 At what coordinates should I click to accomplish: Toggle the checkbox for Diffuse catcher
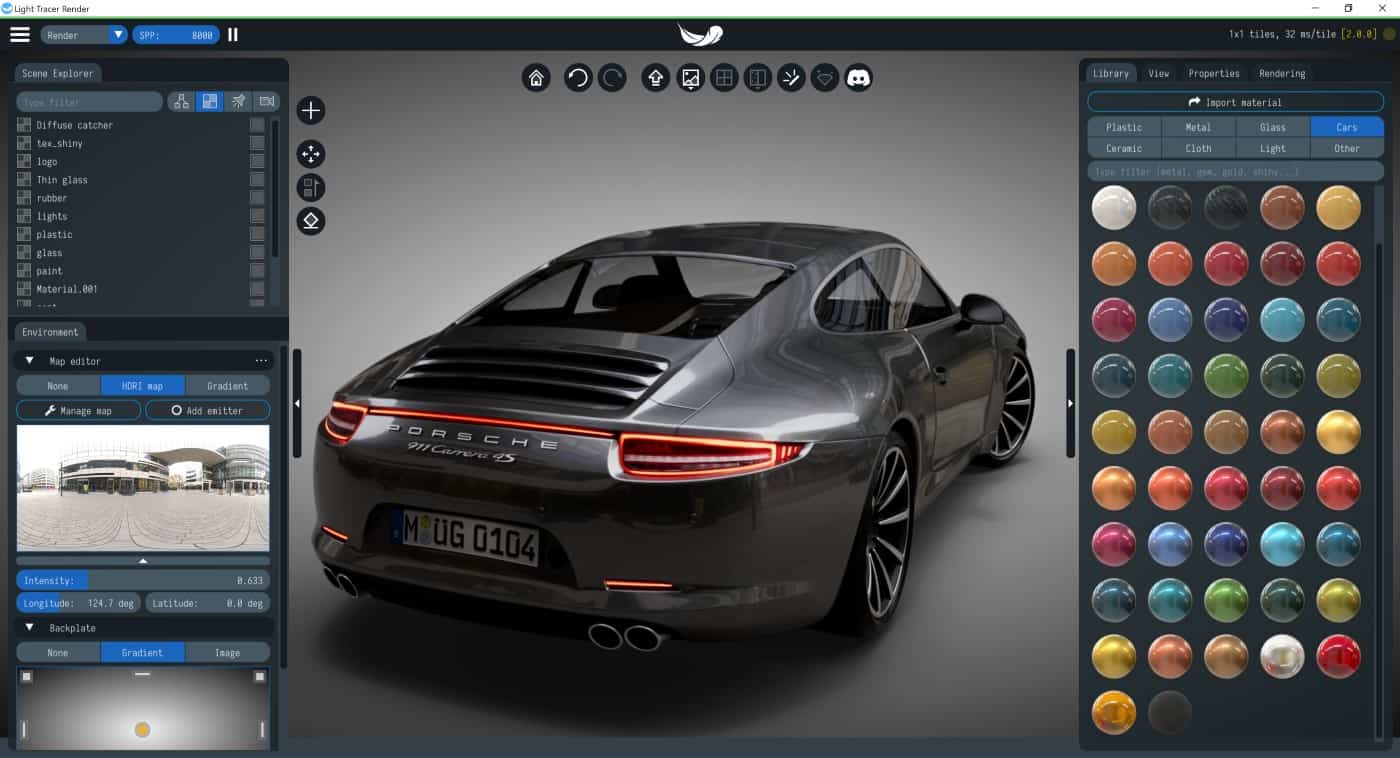coord(257,125)
